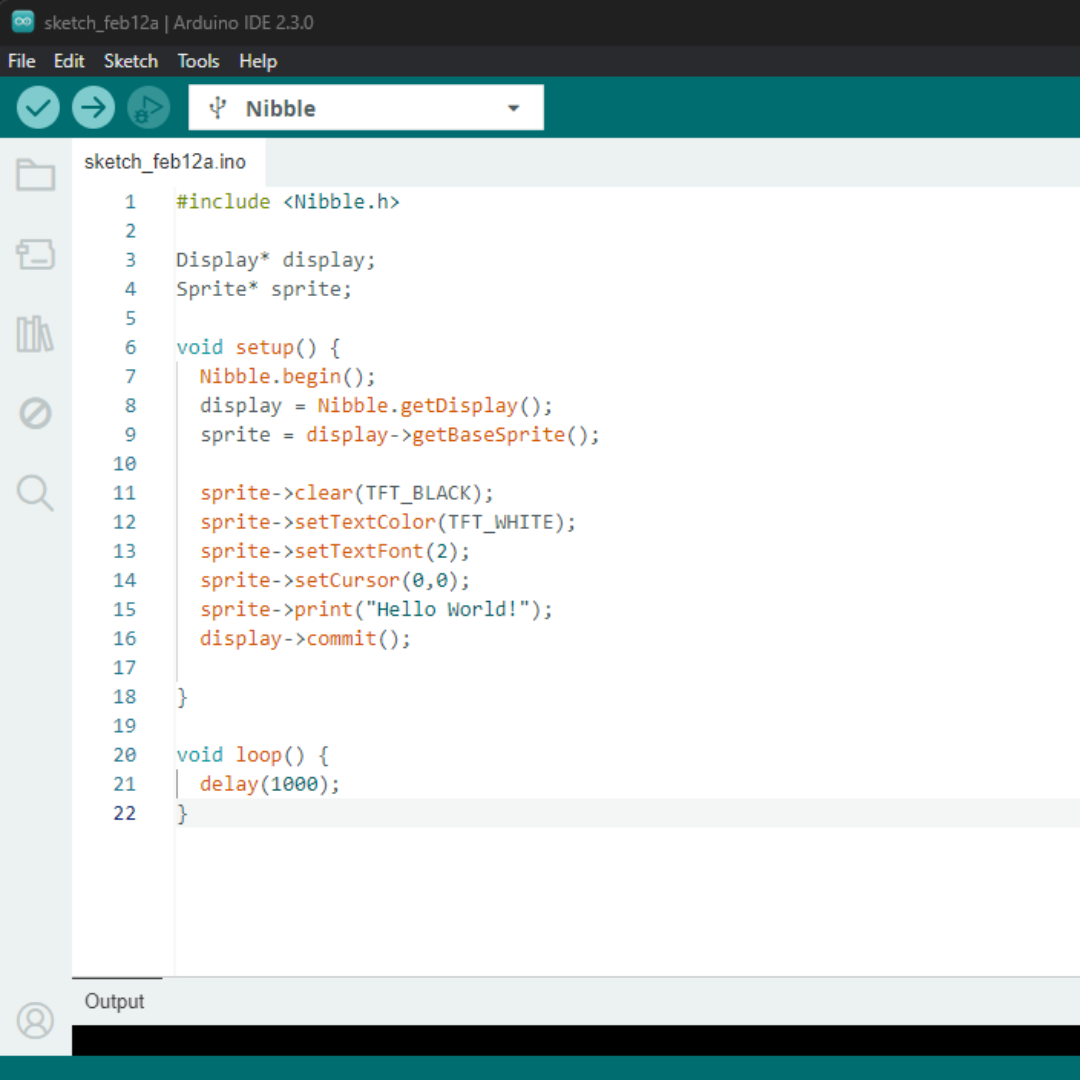The width and height of the screenshot is (1080, 1080).
Task: Open the Edit menu
Action: [x=69, y=61]
